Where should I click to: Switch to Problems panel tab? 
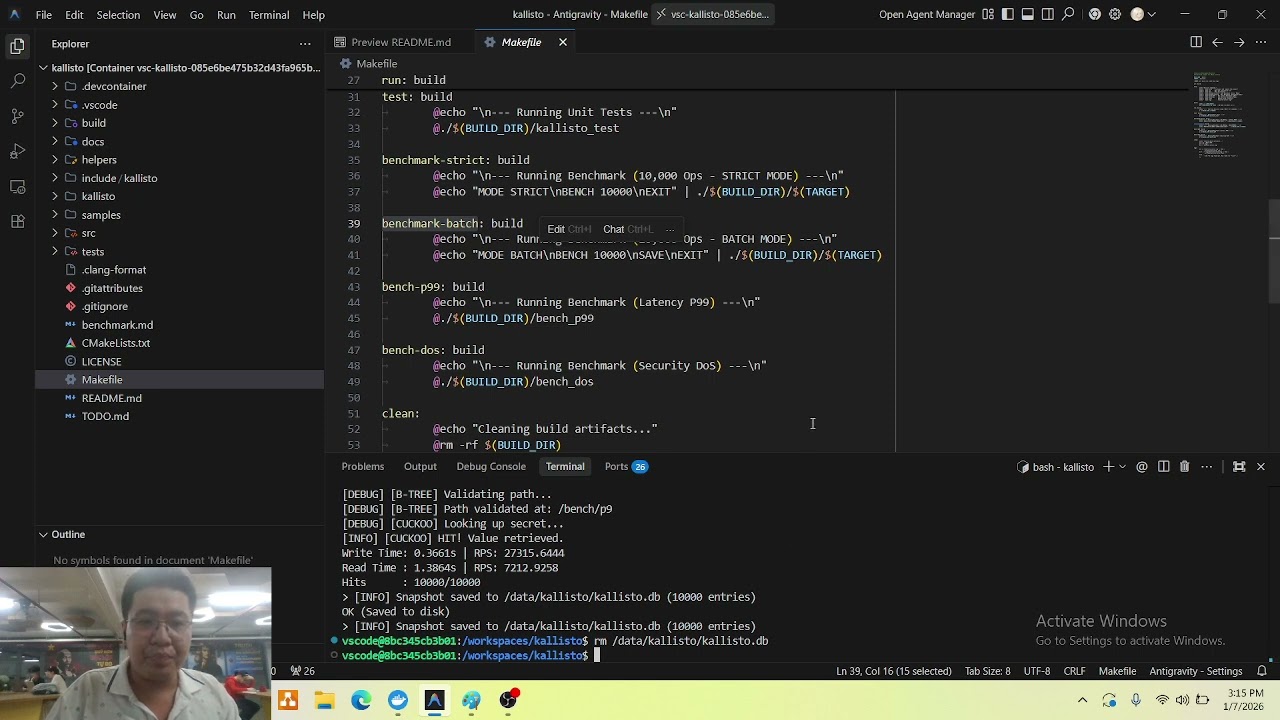coord(363,466)
